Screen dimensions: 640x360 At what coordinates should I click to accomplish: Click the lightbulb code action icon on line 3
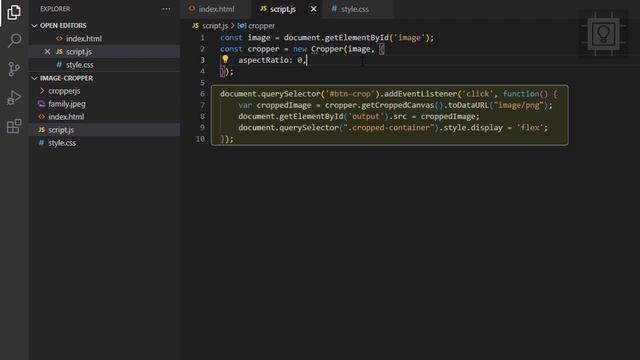(x=225, y=60)
